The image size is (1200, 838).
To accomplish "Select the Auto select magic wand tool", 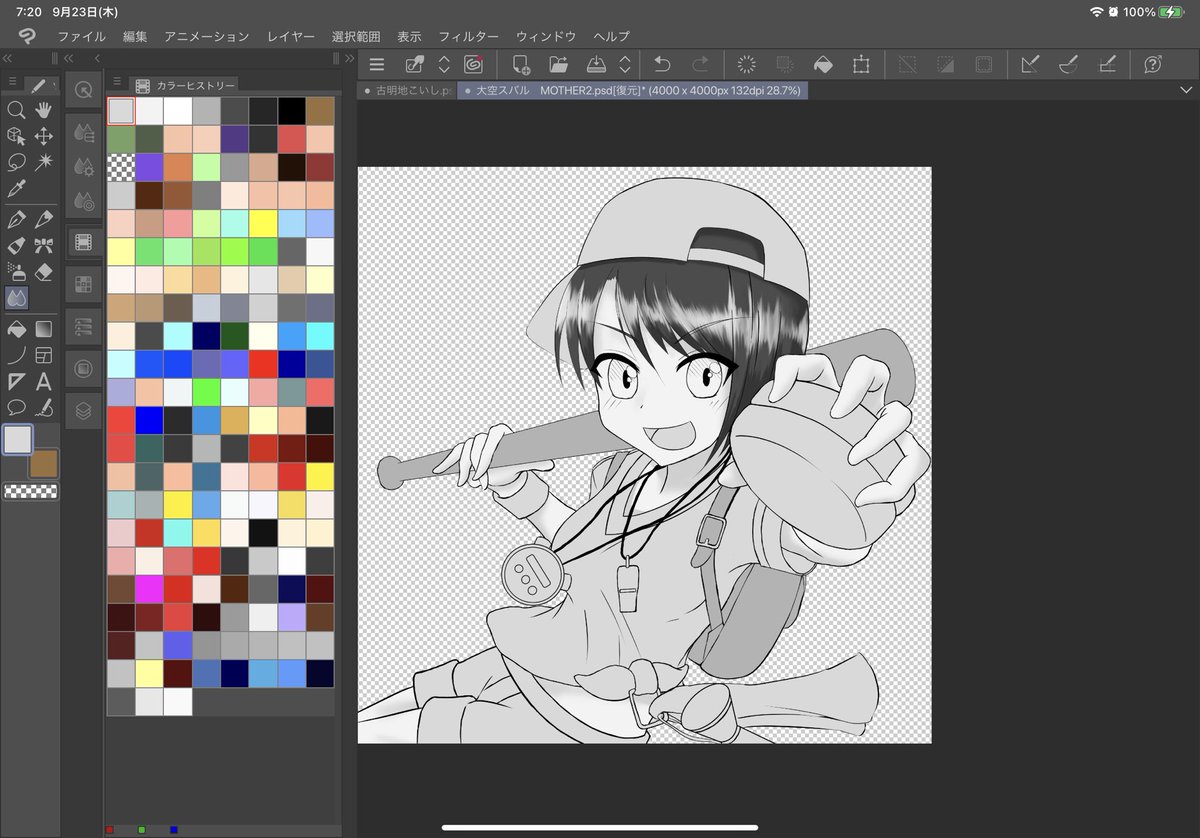I will pyautogui.click(x=44, y=162).
